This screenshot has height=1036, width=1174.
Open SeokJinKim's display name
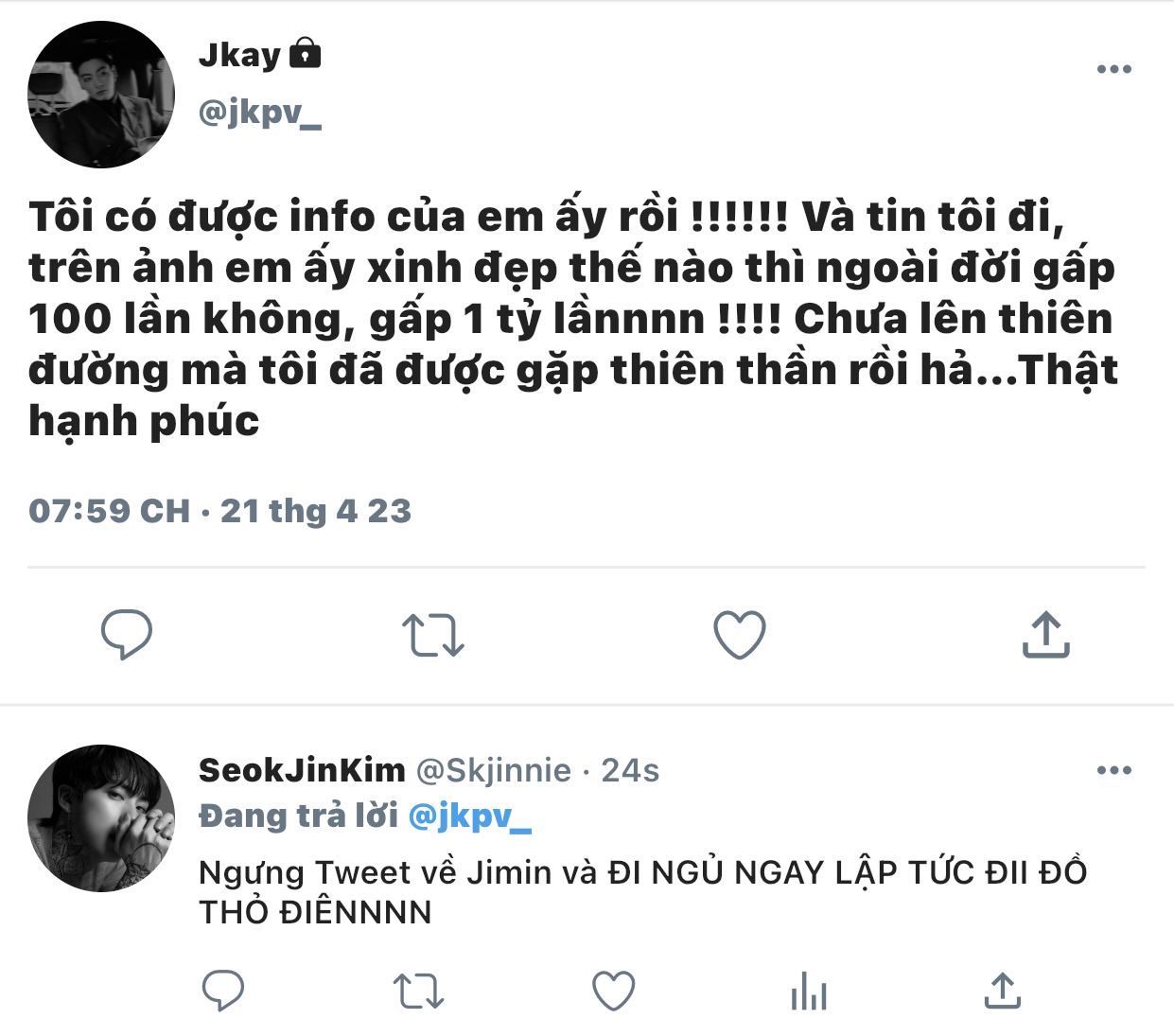pyautogui.click(x=302, y=770)
